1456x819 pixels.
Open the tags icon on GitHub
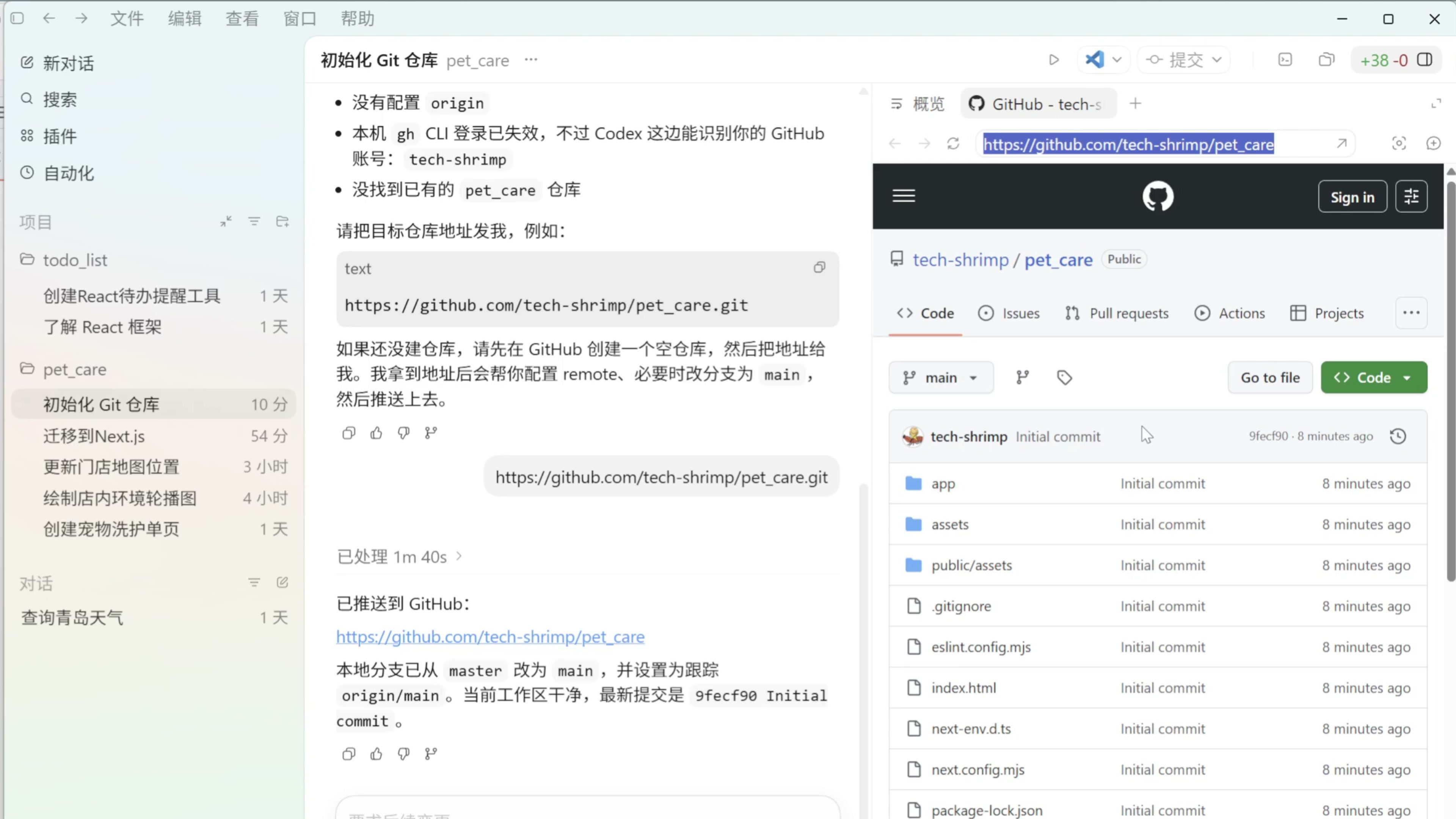point(1064,378)
